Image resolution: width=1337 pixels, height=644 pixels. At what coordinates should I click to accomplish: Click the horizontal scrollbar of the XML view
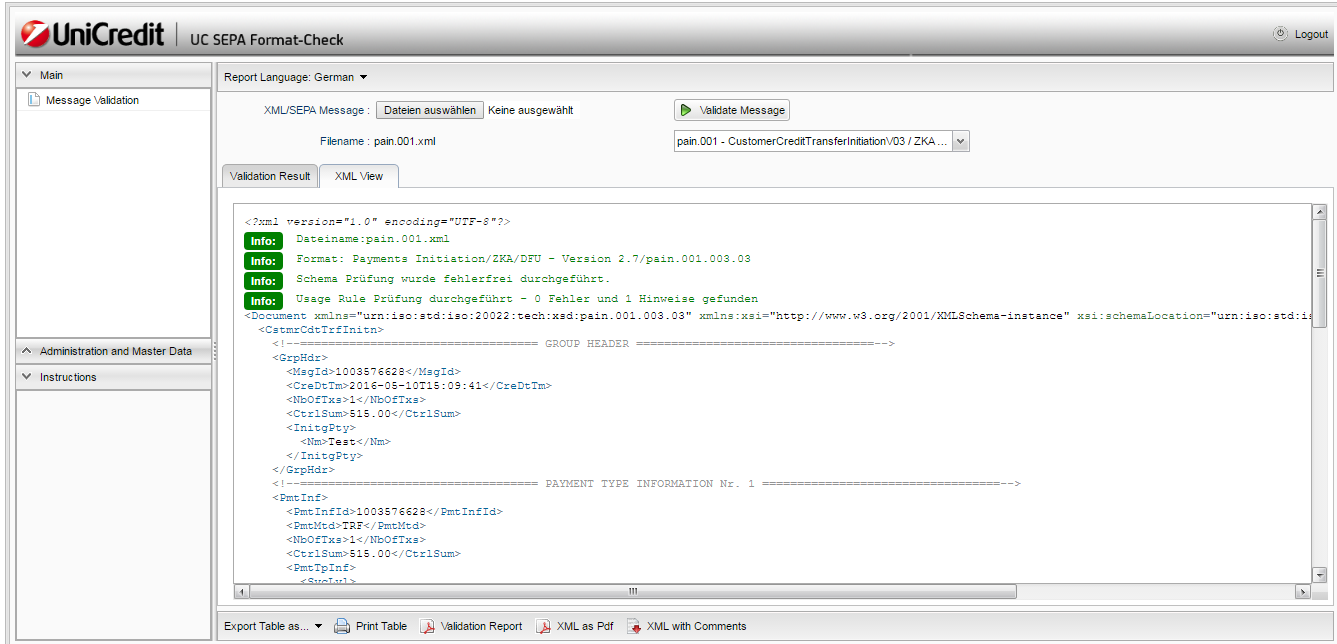tap(632, 591)
